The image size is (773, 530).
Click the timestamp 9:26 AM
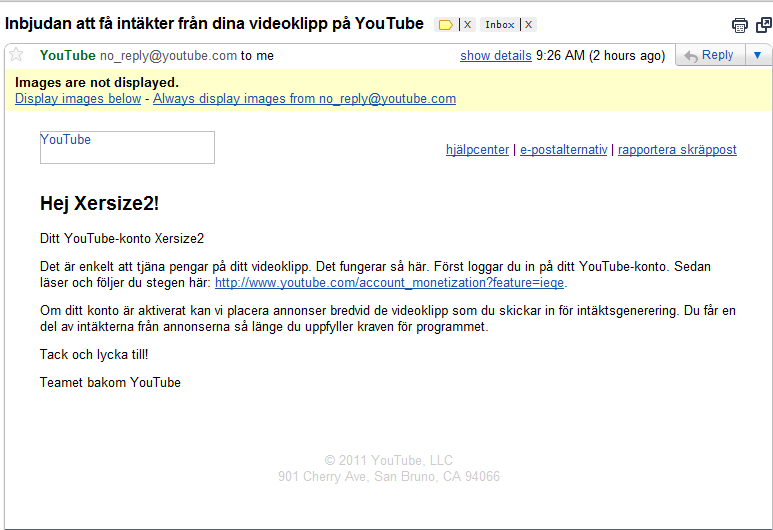(560, 55)
